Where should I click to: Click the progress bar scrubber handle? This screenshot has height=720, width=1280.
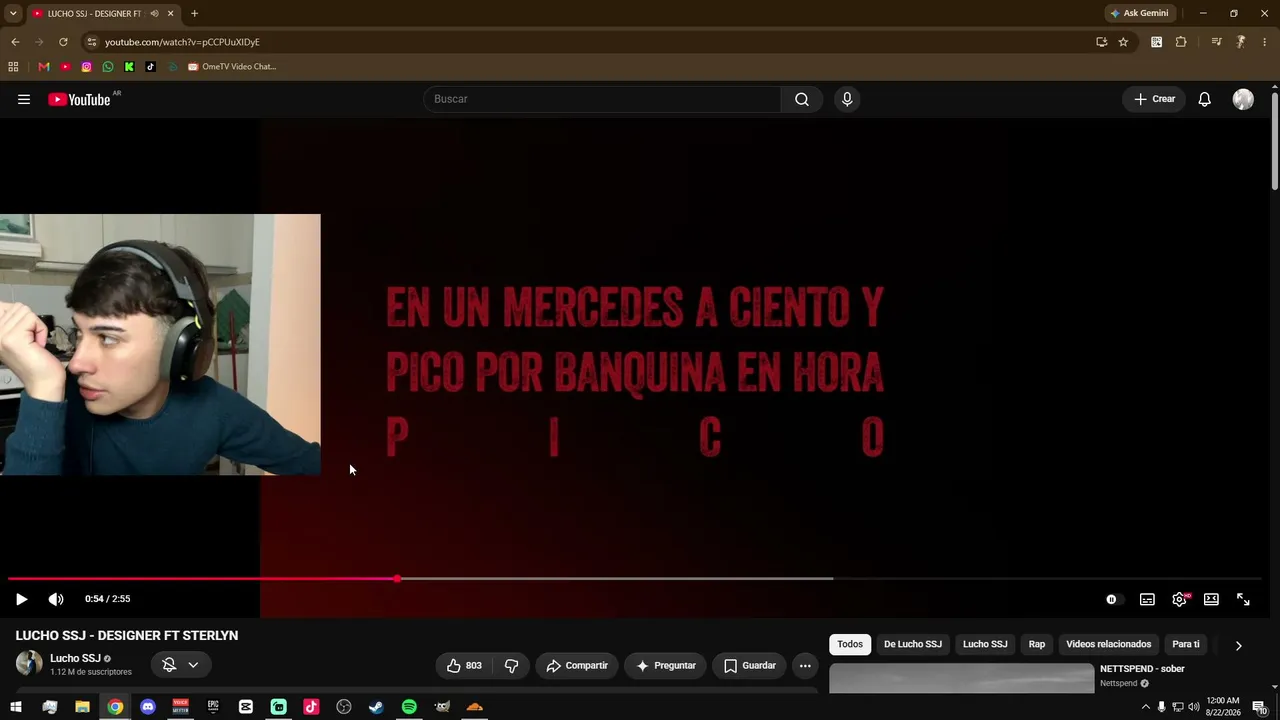398,579
